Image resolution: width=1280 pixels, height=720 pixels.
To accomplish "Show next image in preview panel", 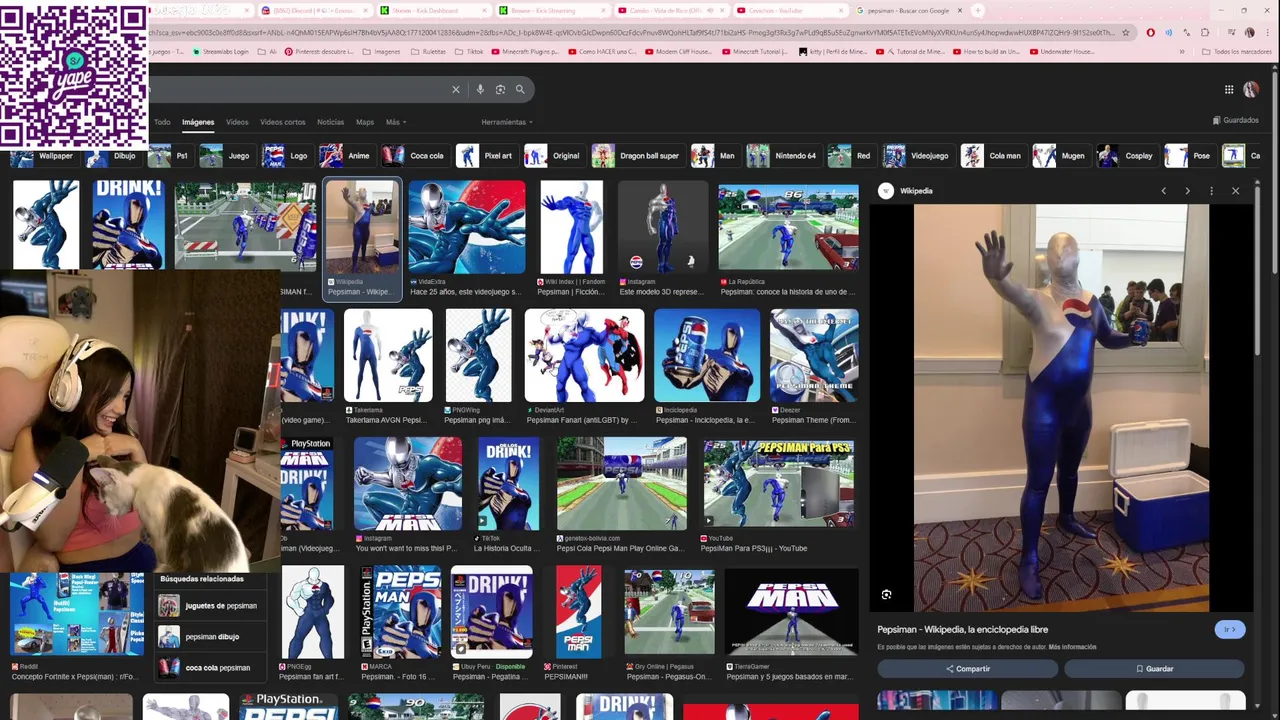I will pyautogui.click(x=1187, y=191).
